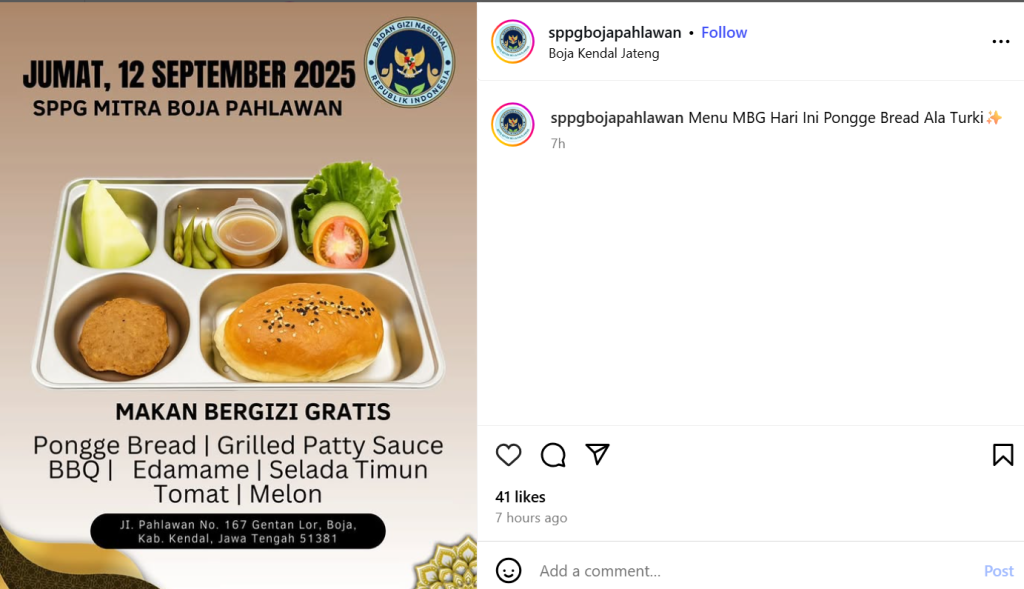1024x589 pixels.
Task: Like the post with the heart icon
Action: pos(508,454)
